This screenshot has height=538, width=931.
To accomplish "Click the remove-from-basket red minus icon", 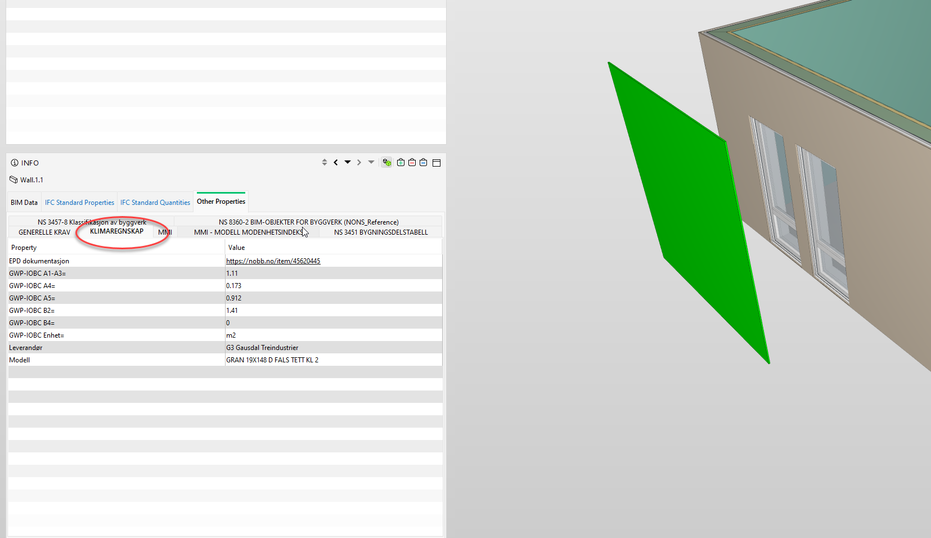I will [x=412, y=162].
